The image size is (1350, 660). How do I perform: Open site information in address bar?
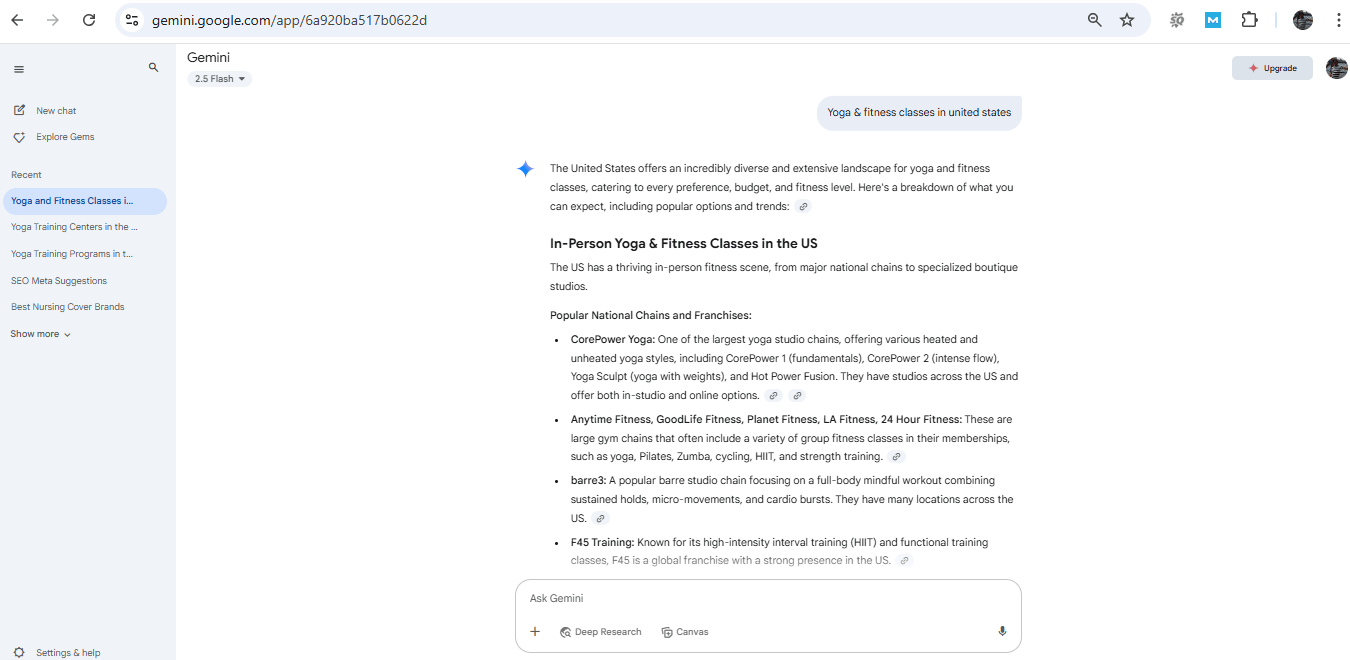click(x=132, y=20)
